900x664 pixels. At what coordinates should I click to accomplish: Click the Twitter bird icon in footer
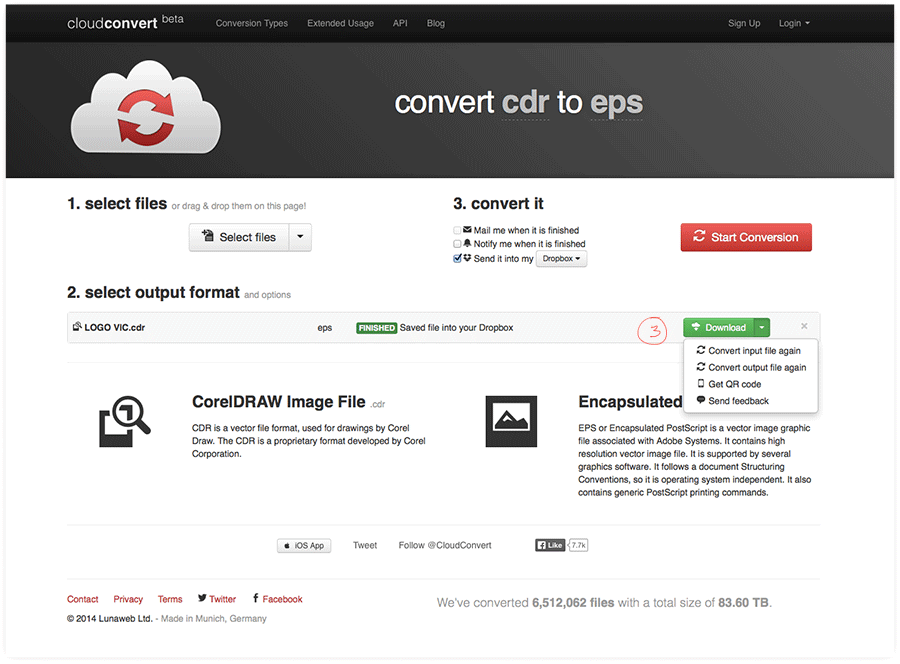point(202,598)
